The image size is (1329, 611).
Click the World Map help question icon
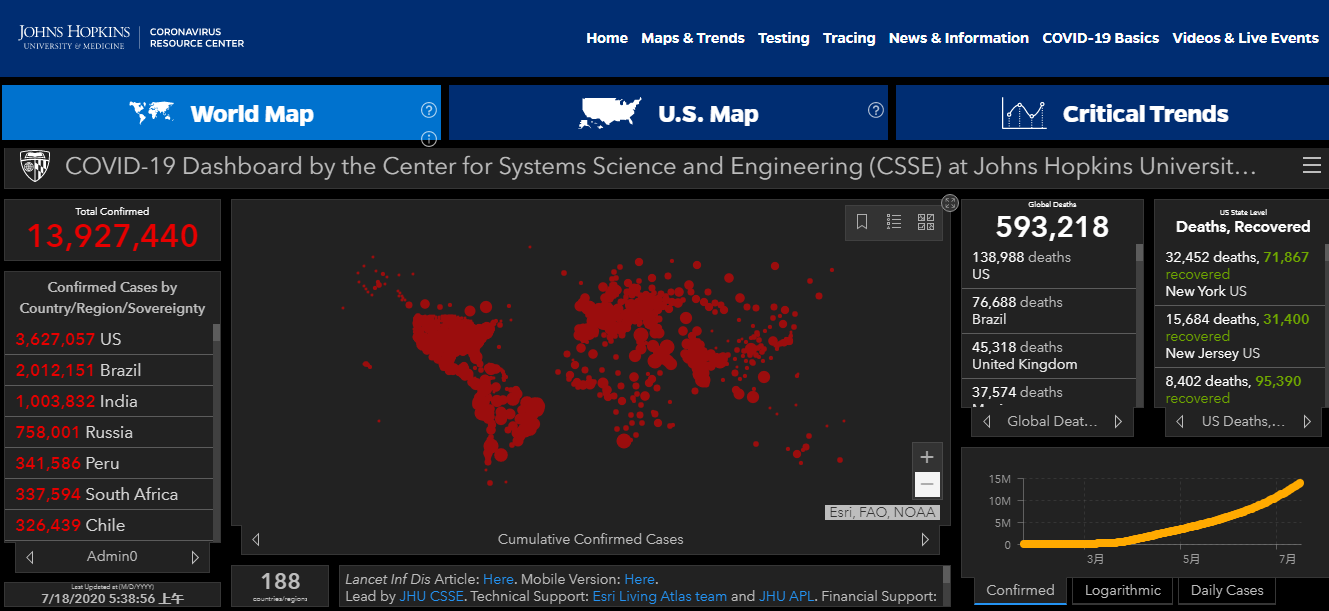tap(429, 110)
